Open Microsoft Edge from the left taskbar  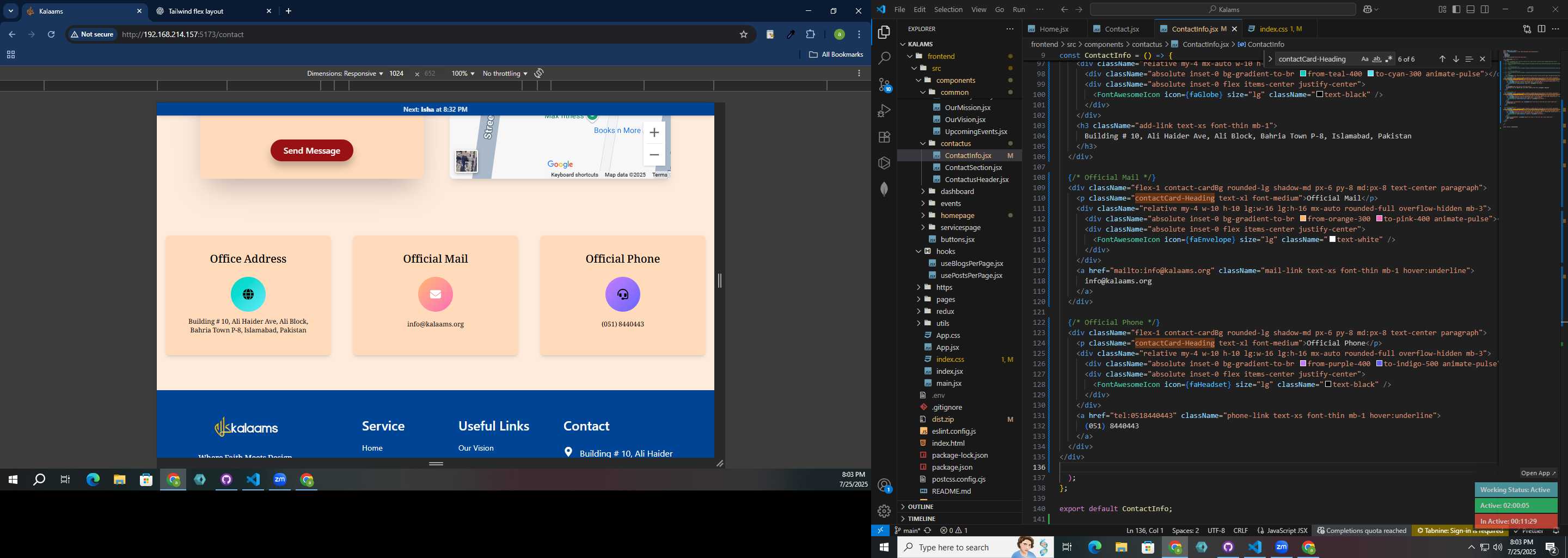93,480
